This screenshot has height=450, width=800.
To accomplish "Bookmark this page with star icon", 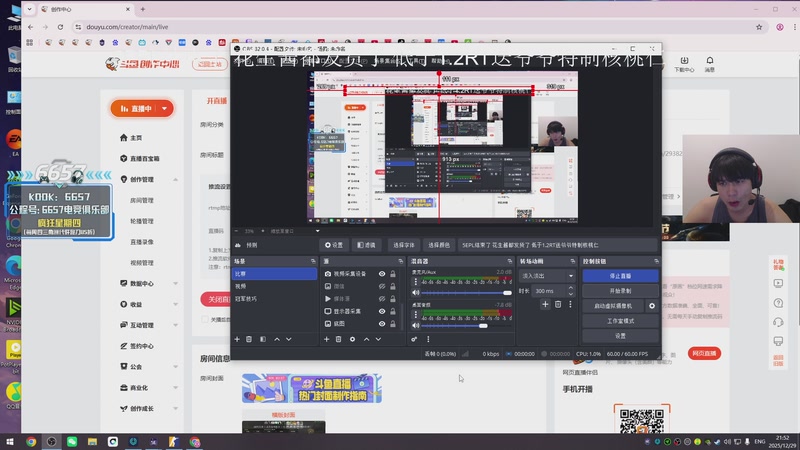I will (759, 27).
